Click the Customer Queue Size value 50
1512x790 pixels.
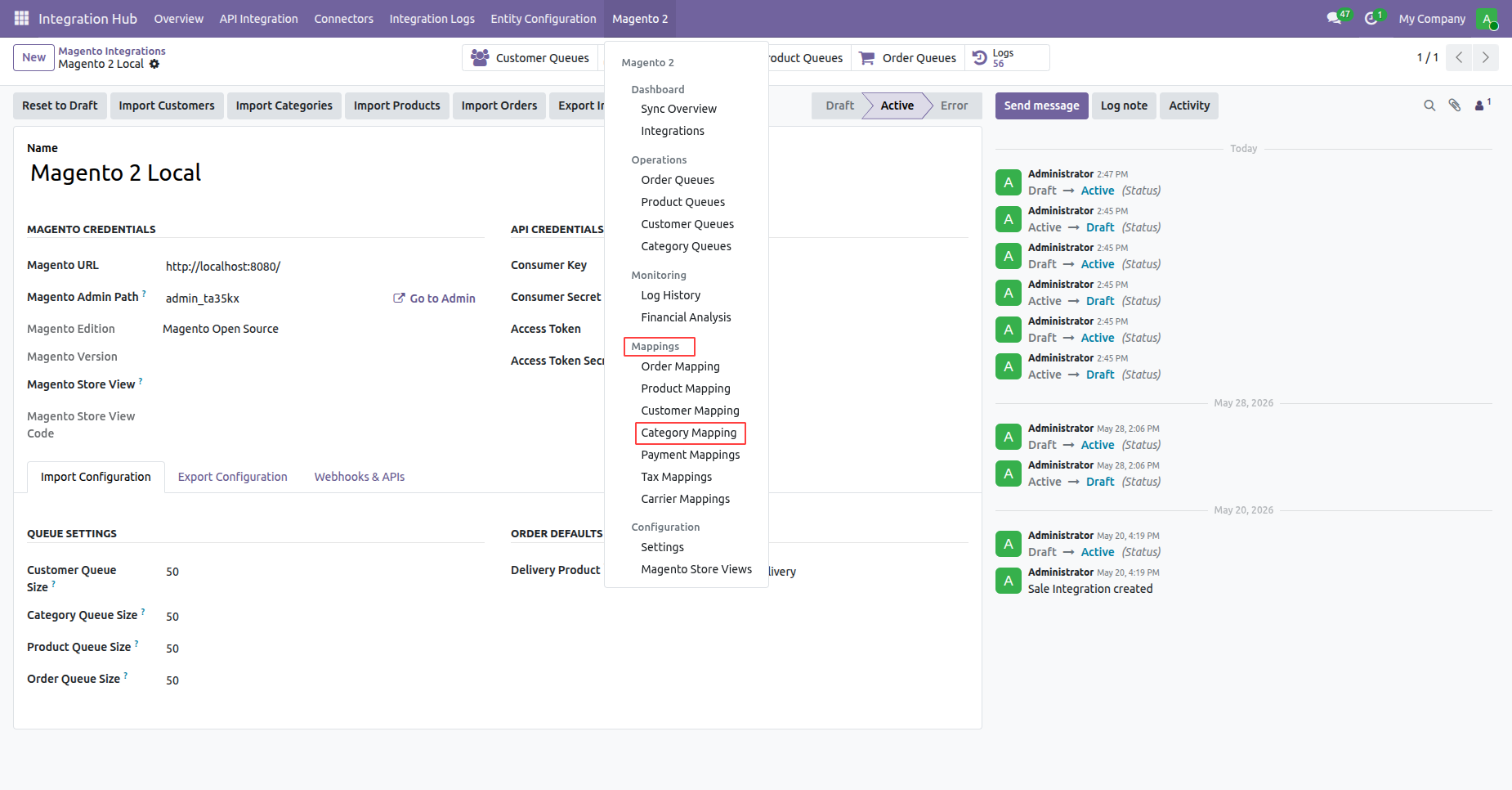point(172,572)
